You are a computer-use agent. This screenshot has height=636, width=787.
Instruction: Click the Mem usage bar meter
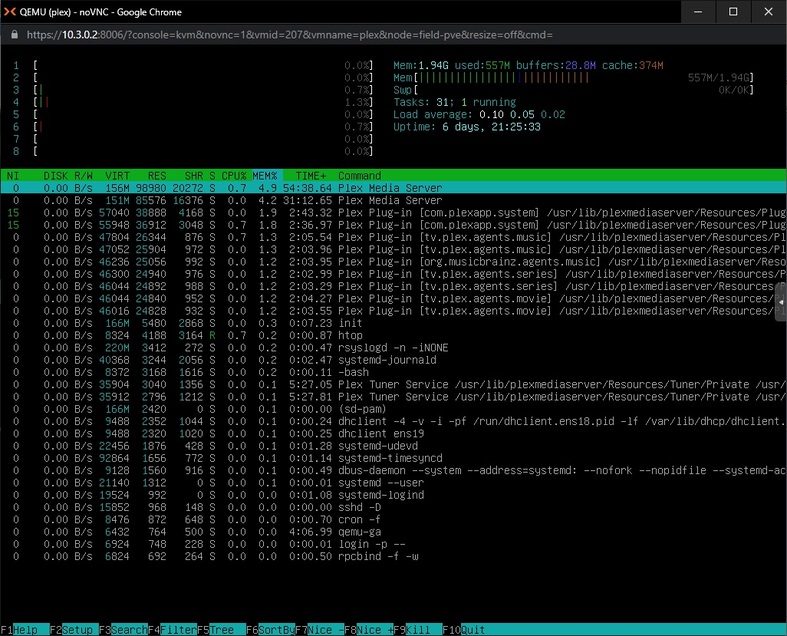pyautogui.click(x=573, y=78)
